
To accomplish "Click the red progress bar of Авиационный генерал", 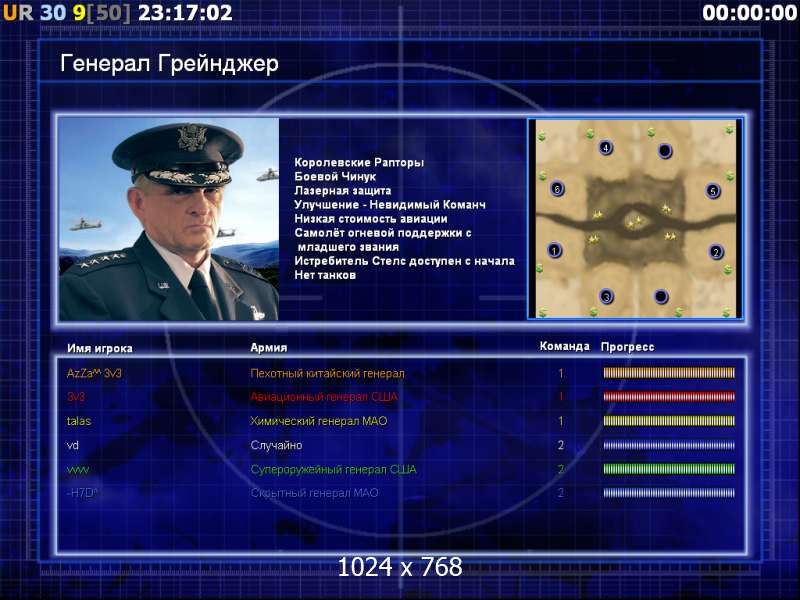I will pyautogui.click(x=669, y=396).
